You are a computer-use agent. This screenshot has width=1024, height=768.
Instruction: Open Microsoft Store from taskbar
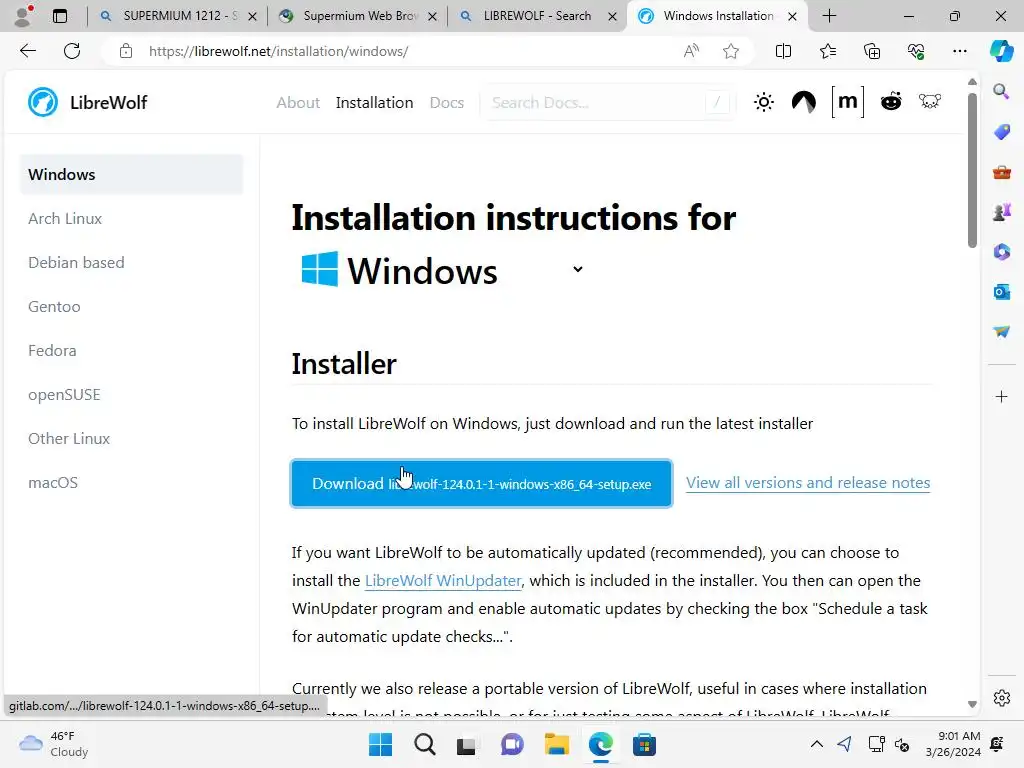pos(644,744)
